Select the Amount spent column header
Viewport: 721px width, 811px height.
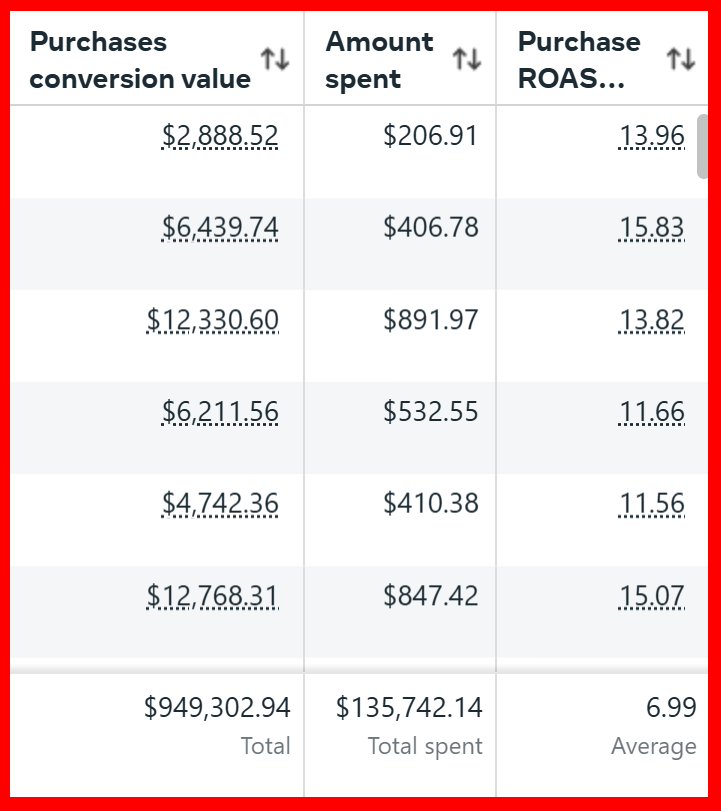click(x=380, y=60)
